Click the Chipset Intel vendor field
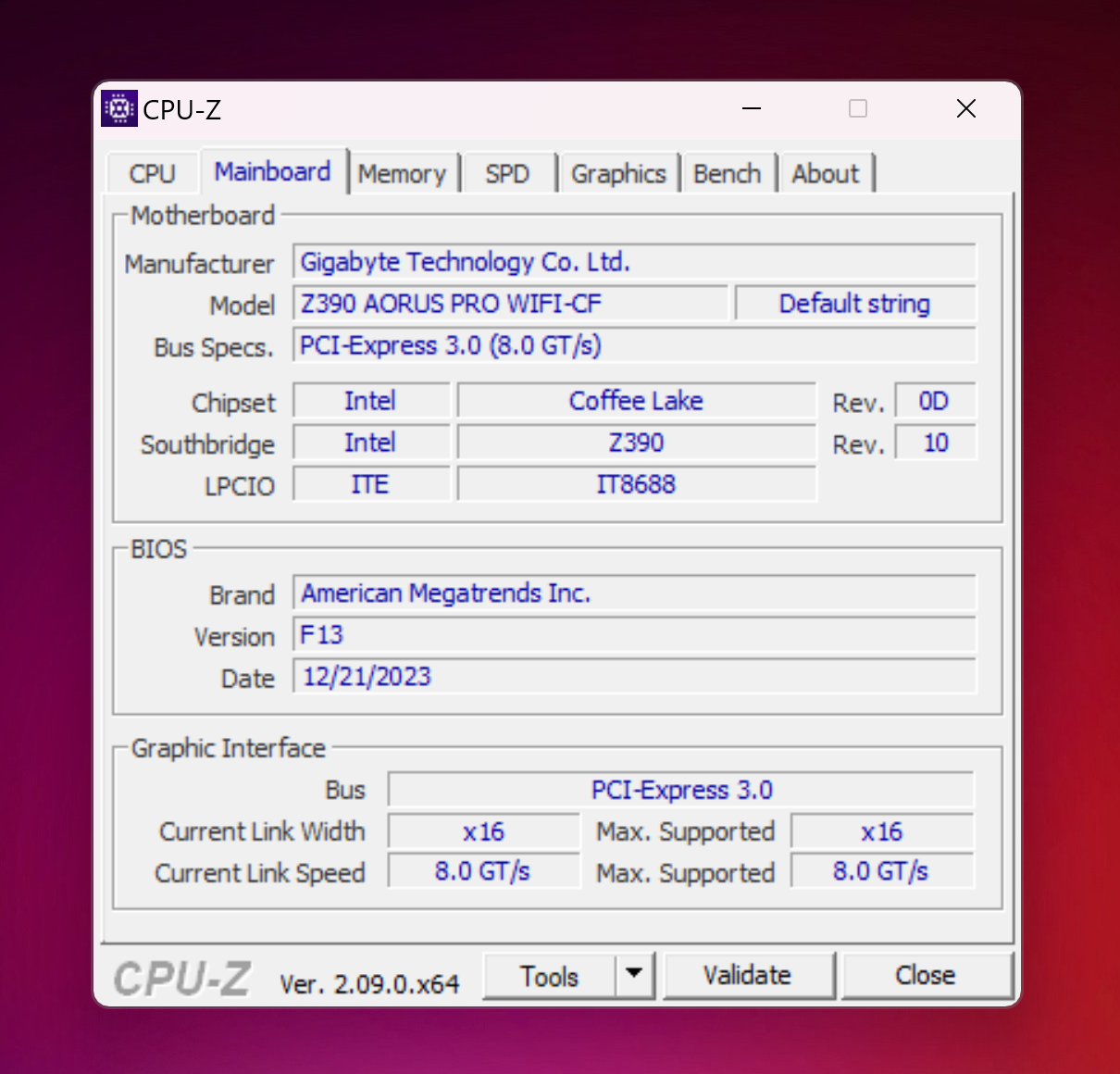This screenshot has width=1120, height=1074. tap(371, 401)
